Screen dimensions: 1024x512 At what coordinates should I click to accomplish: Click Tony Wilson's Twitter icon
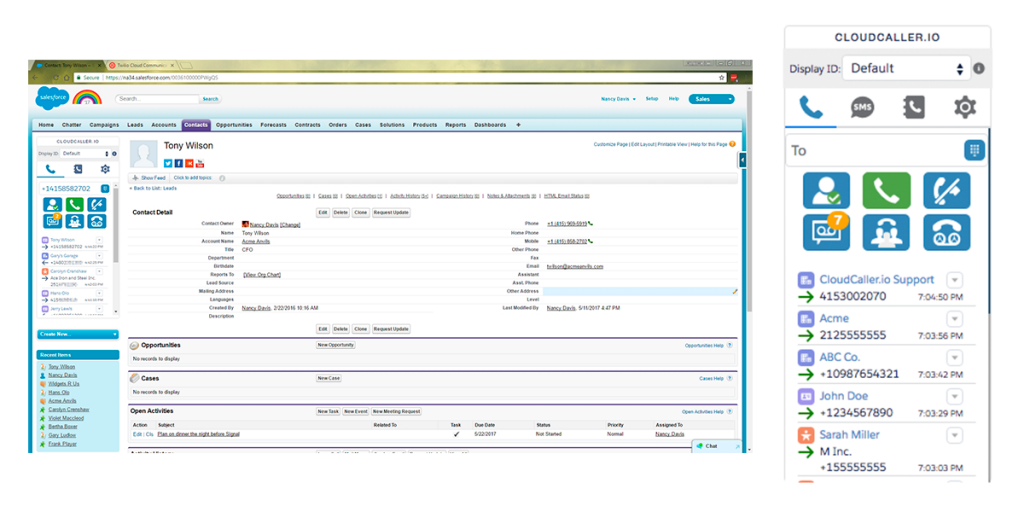168,163
